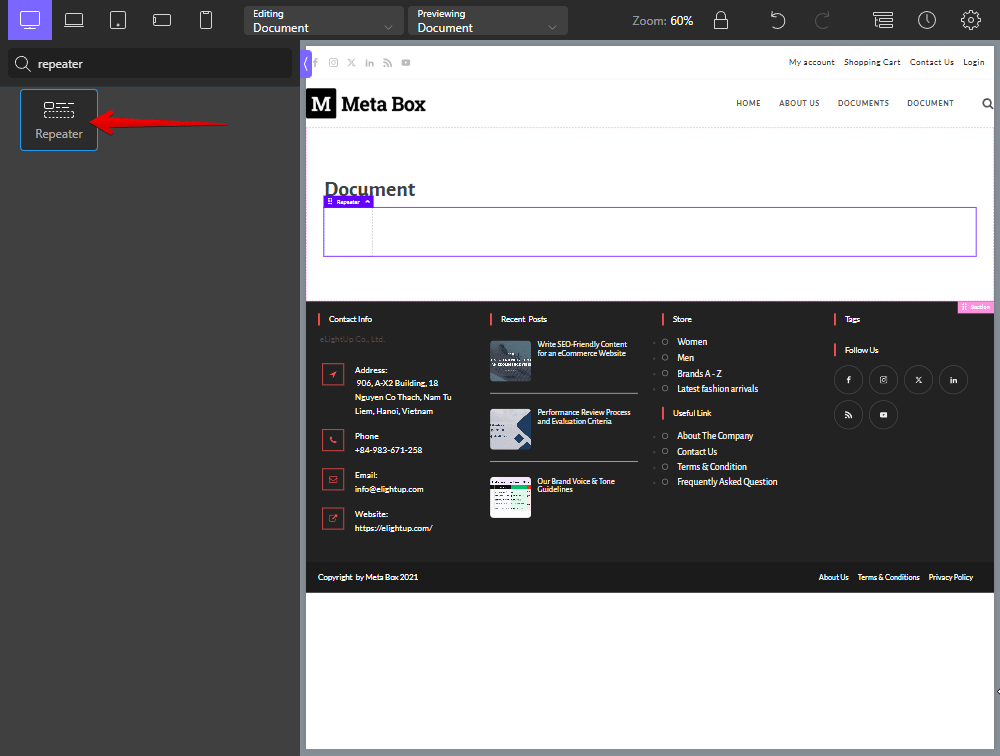Click the site search magnifier icon
Image resolution: width=1000 pixels, height=756 pixels.
click(x=988, y=103)
